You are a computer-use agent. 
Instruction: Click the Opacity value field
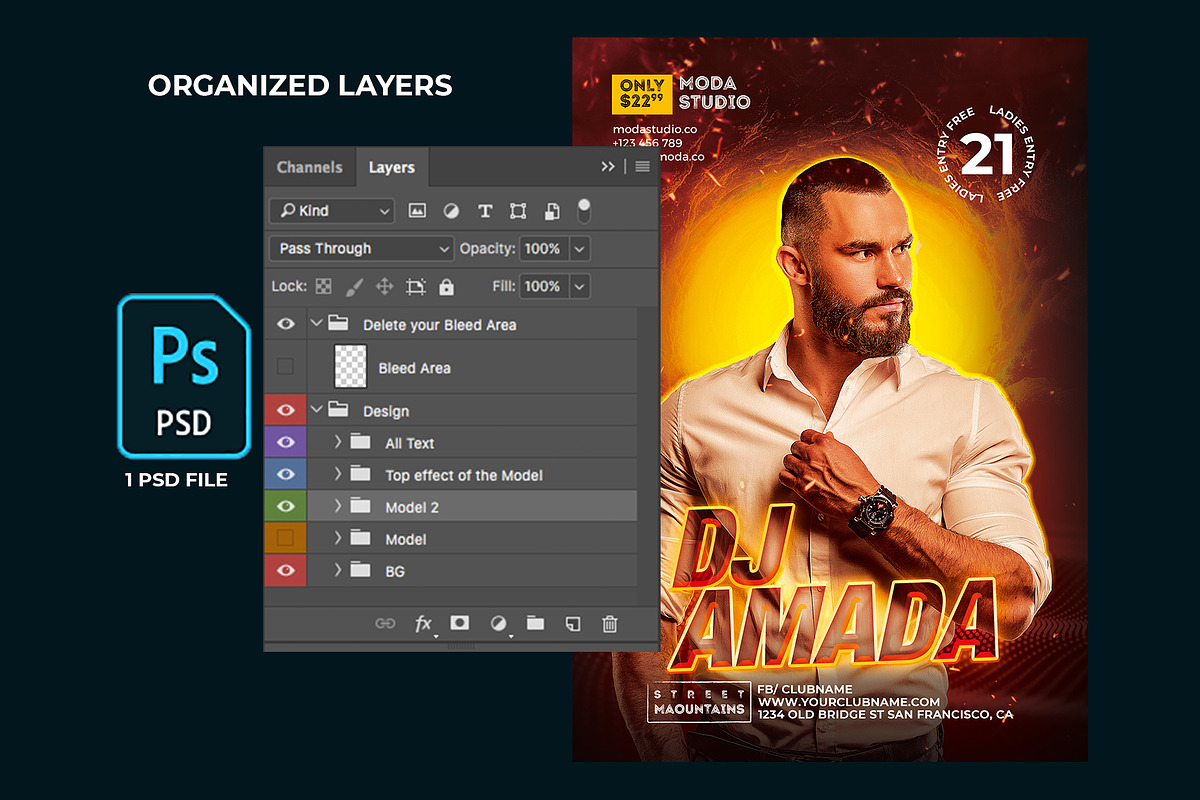pos(542,248)
